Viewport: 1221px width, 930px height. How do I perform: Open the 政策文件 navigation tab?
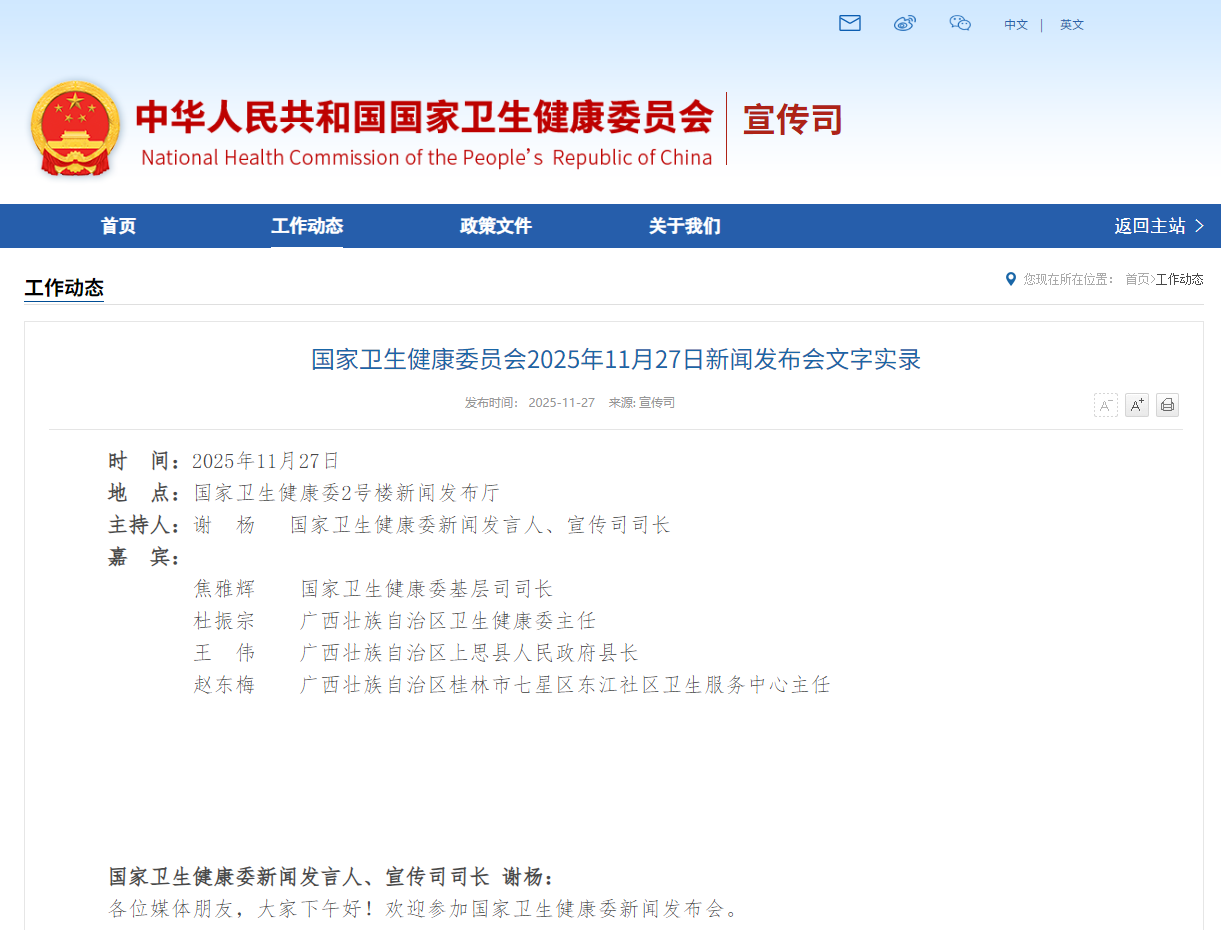[495, 226]
